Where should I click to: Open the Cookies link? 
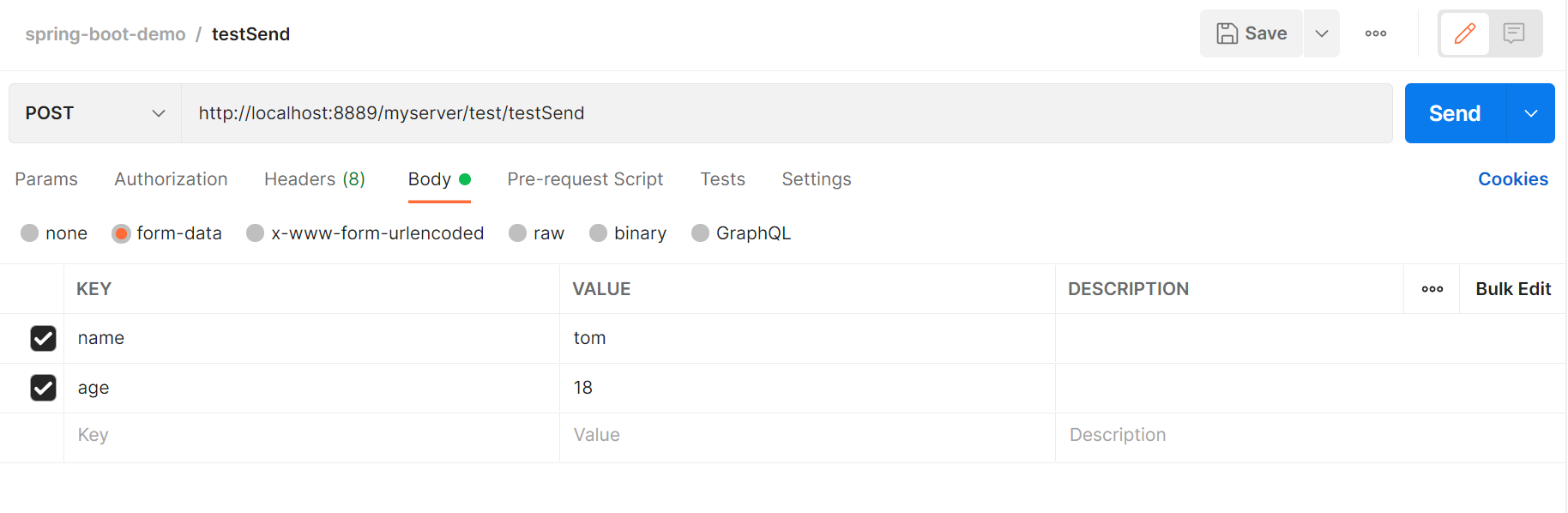(1512, 179)
